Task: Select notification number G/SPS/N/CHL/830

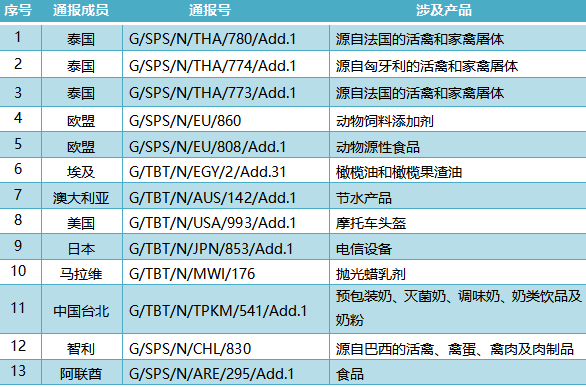Action: [190, 349]
